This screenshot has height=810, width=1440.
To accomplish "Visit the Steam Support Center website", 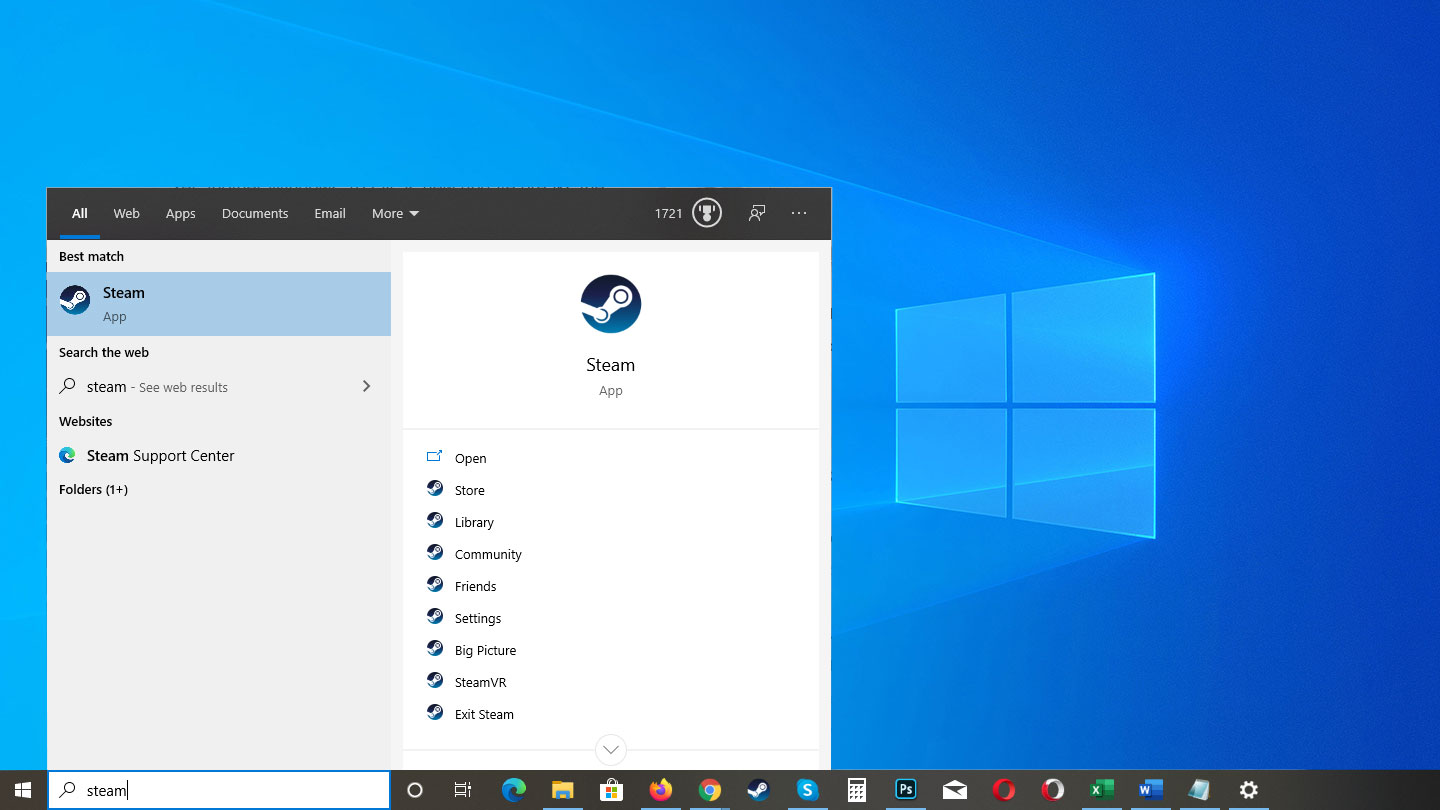I will 160,455.
